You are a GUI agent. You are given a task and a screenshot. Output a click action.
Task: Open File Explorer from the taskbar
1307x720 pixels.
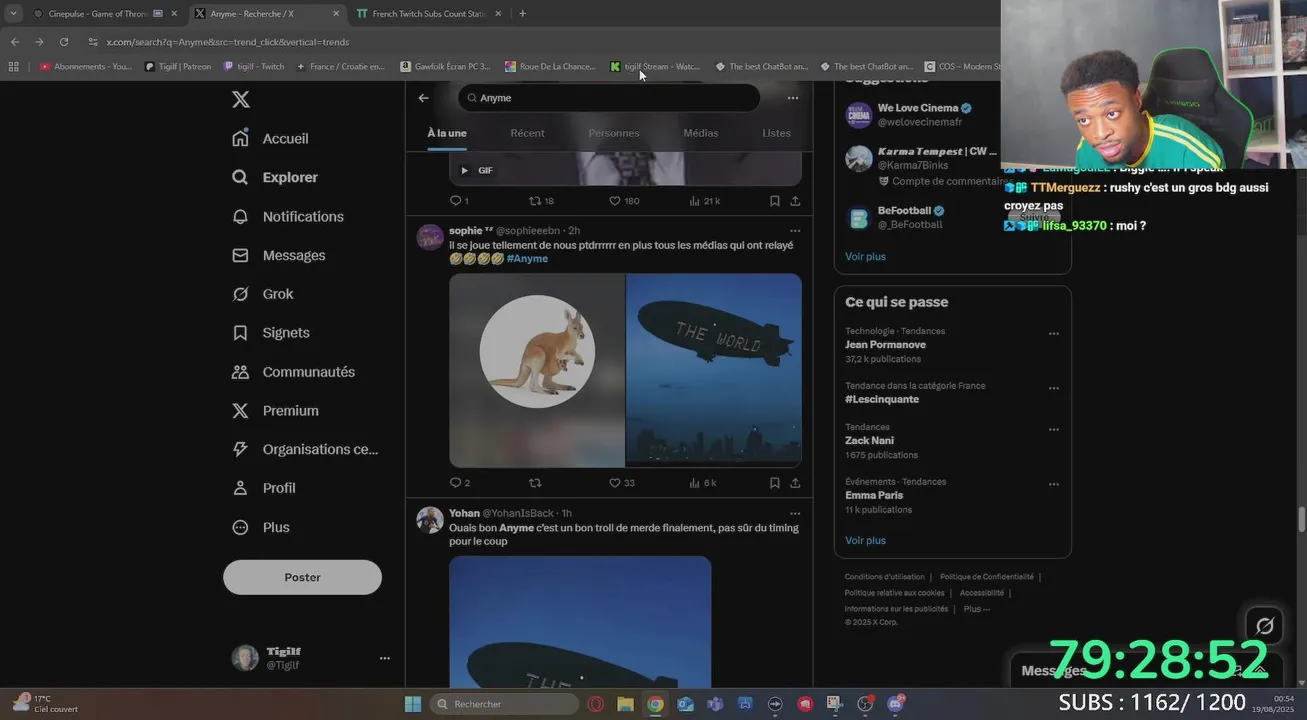point(625,704)
